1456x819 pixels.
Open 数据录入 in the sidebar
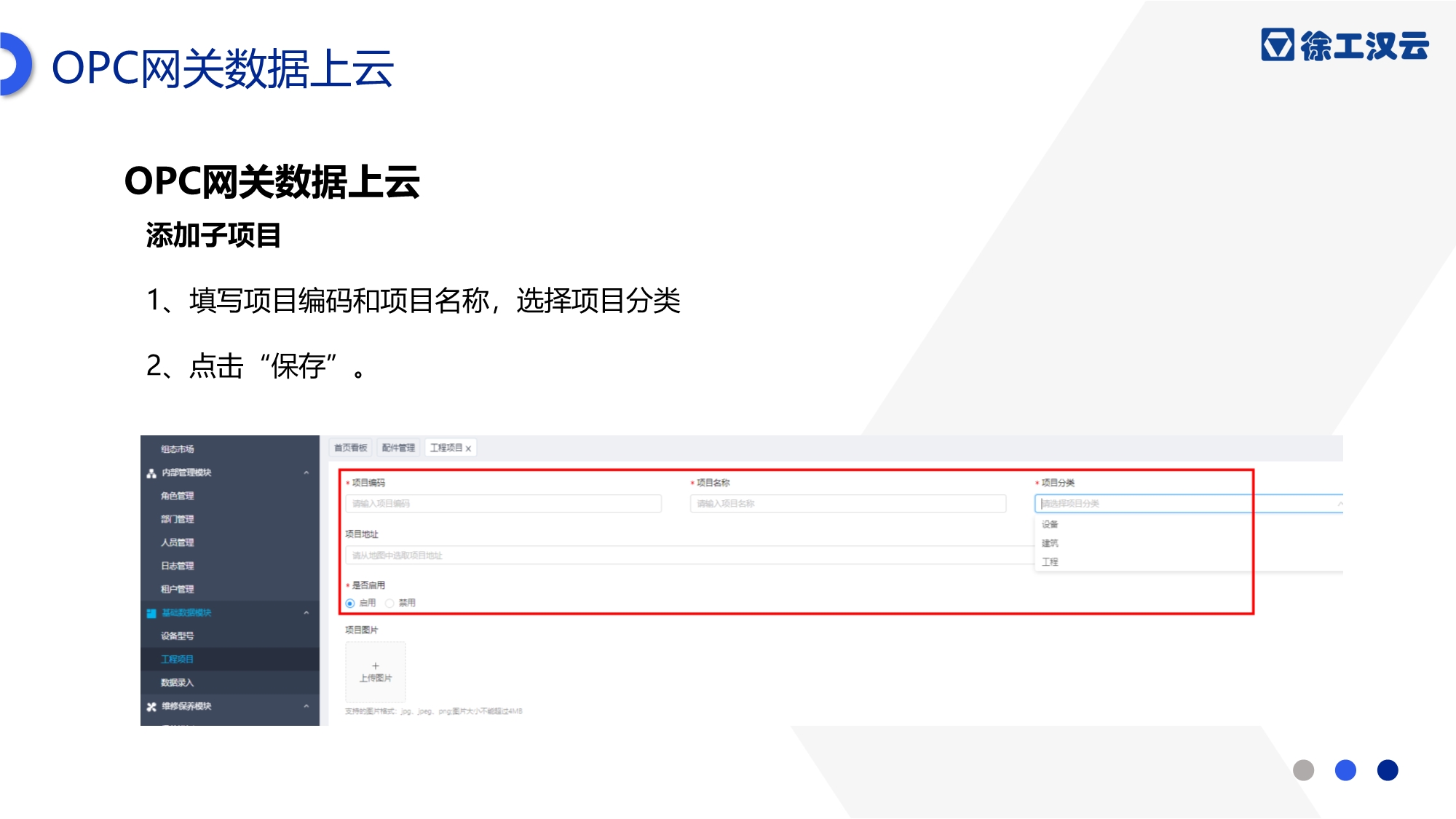178,682
